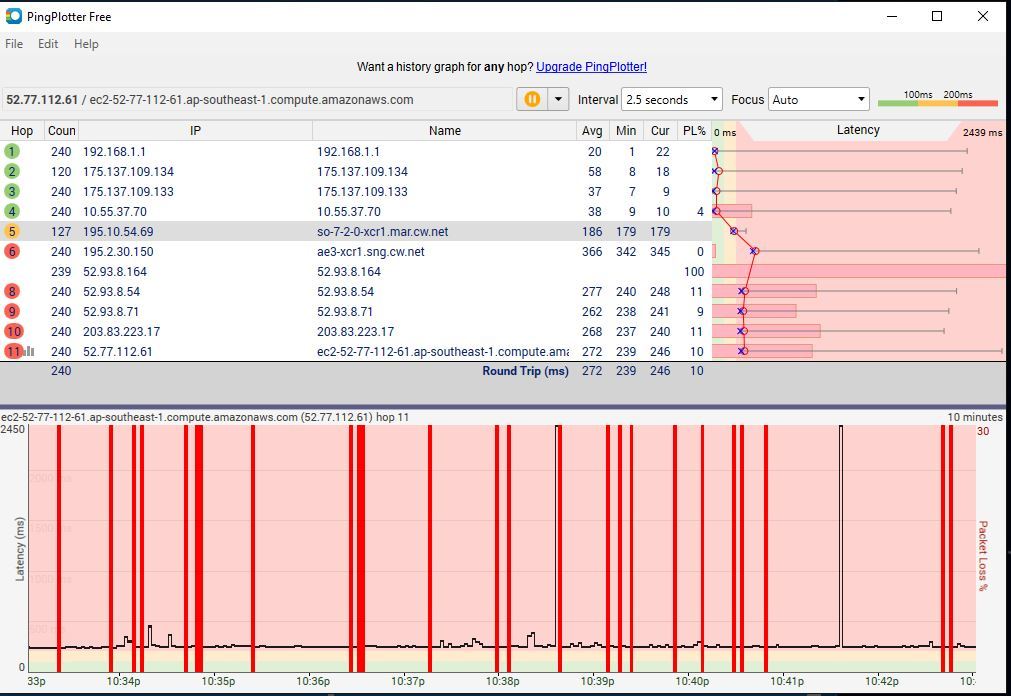This screenshot has height=696, width=1011.
Task: Click the PingPlotter logo in title bar
Action: tap(14, 16)
